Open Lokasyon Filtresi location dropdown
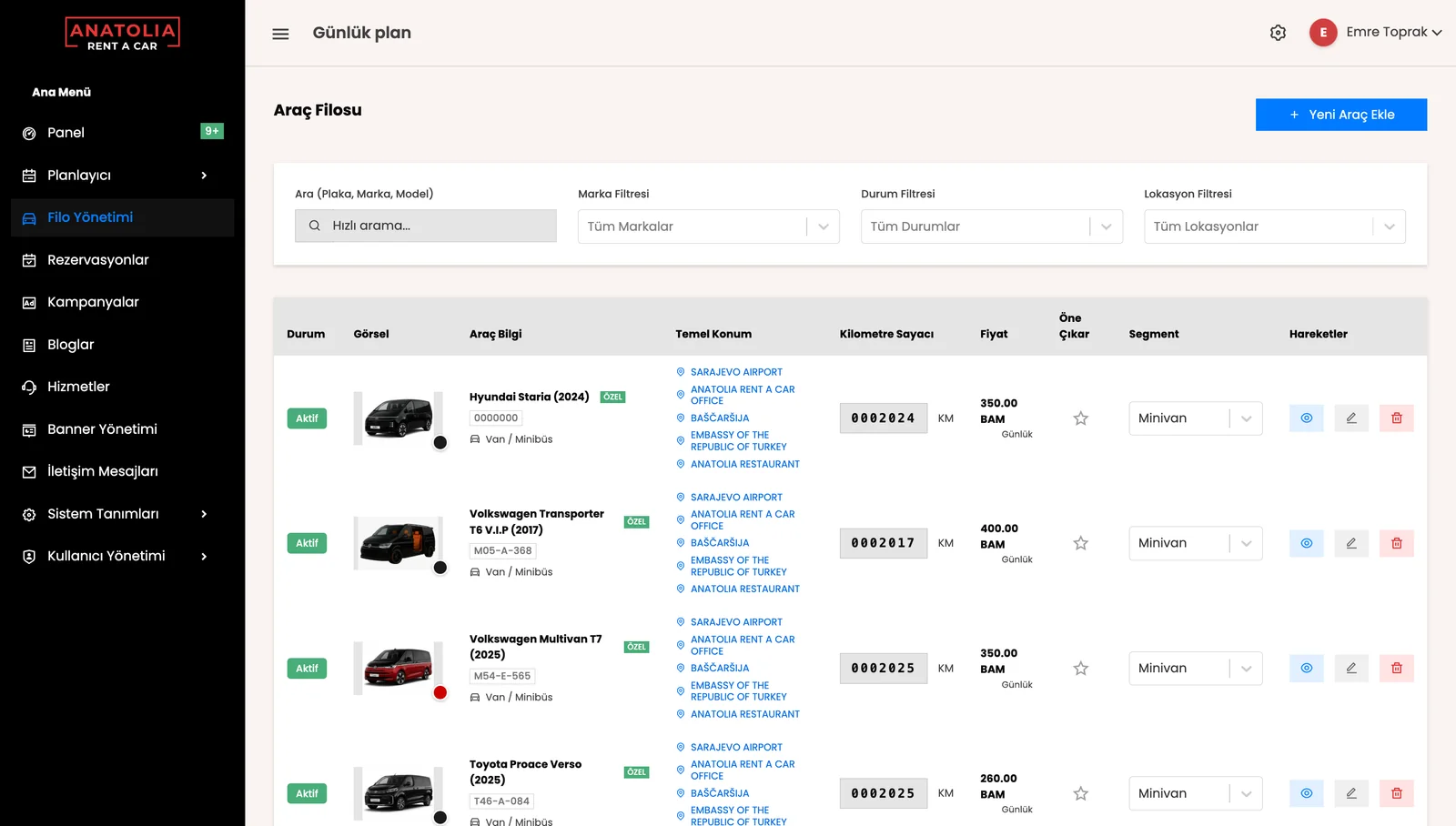 [x=1274, y=227]
